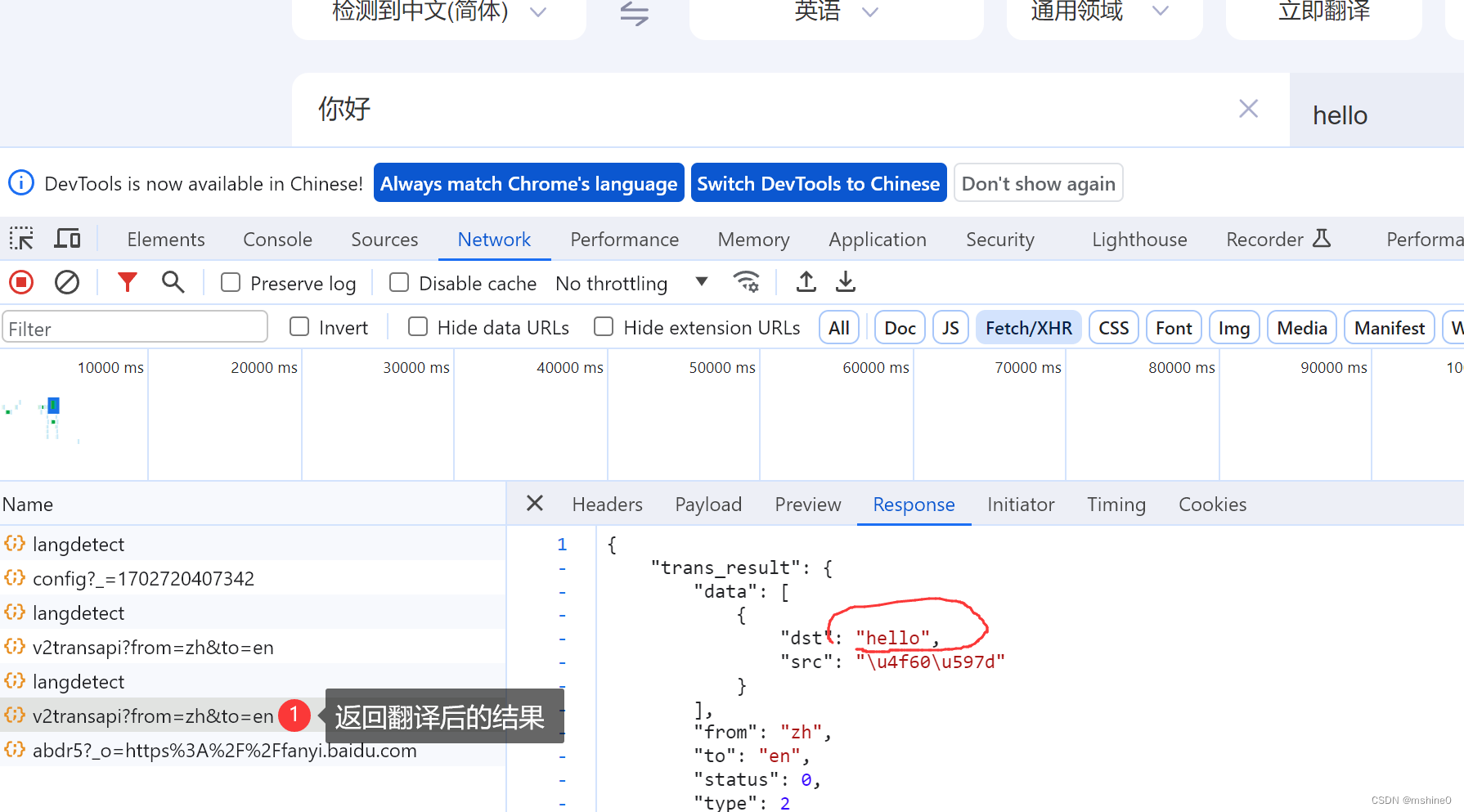Toggle the red filter funnel icon
This screenshot has height=812, width=1464.
(127, 283)
